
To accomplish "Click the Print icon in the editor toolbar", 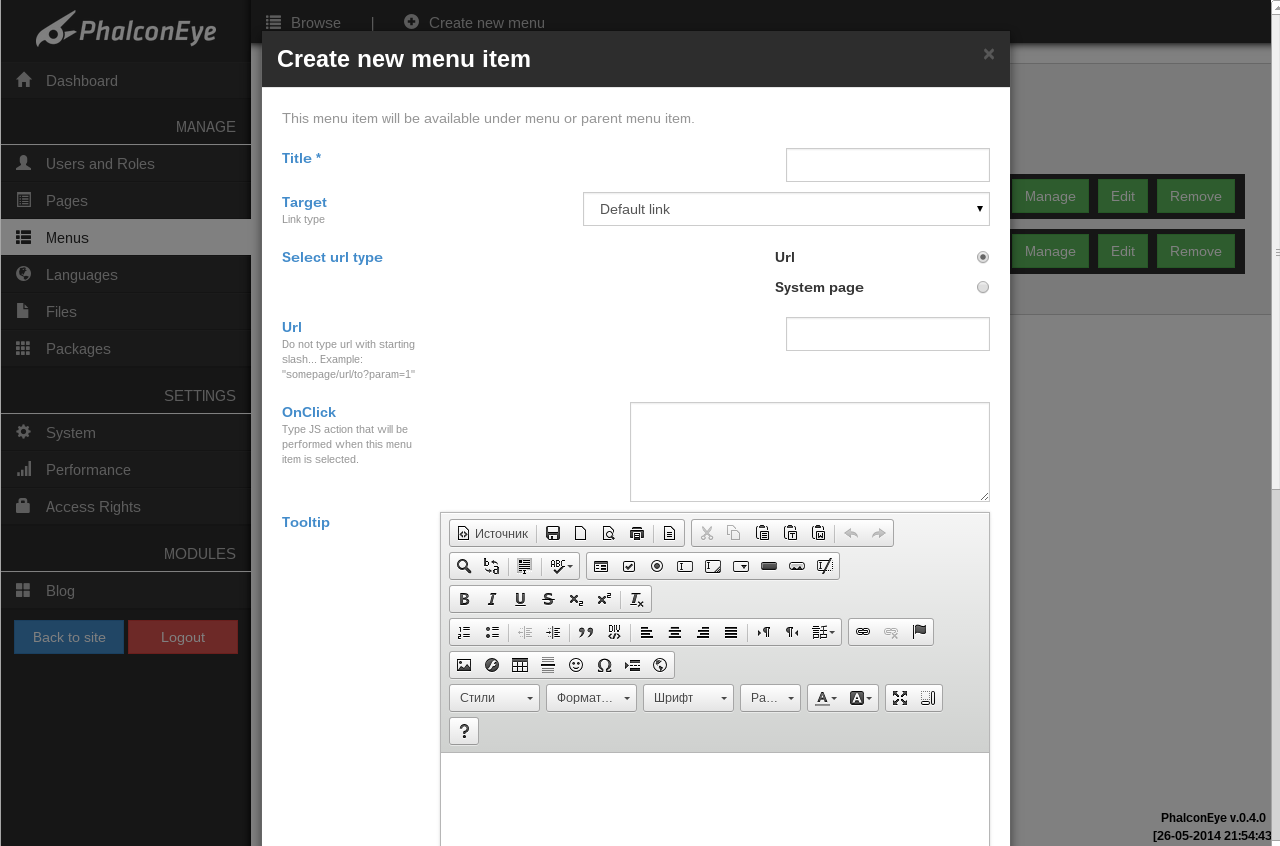I will pos(637,533).
